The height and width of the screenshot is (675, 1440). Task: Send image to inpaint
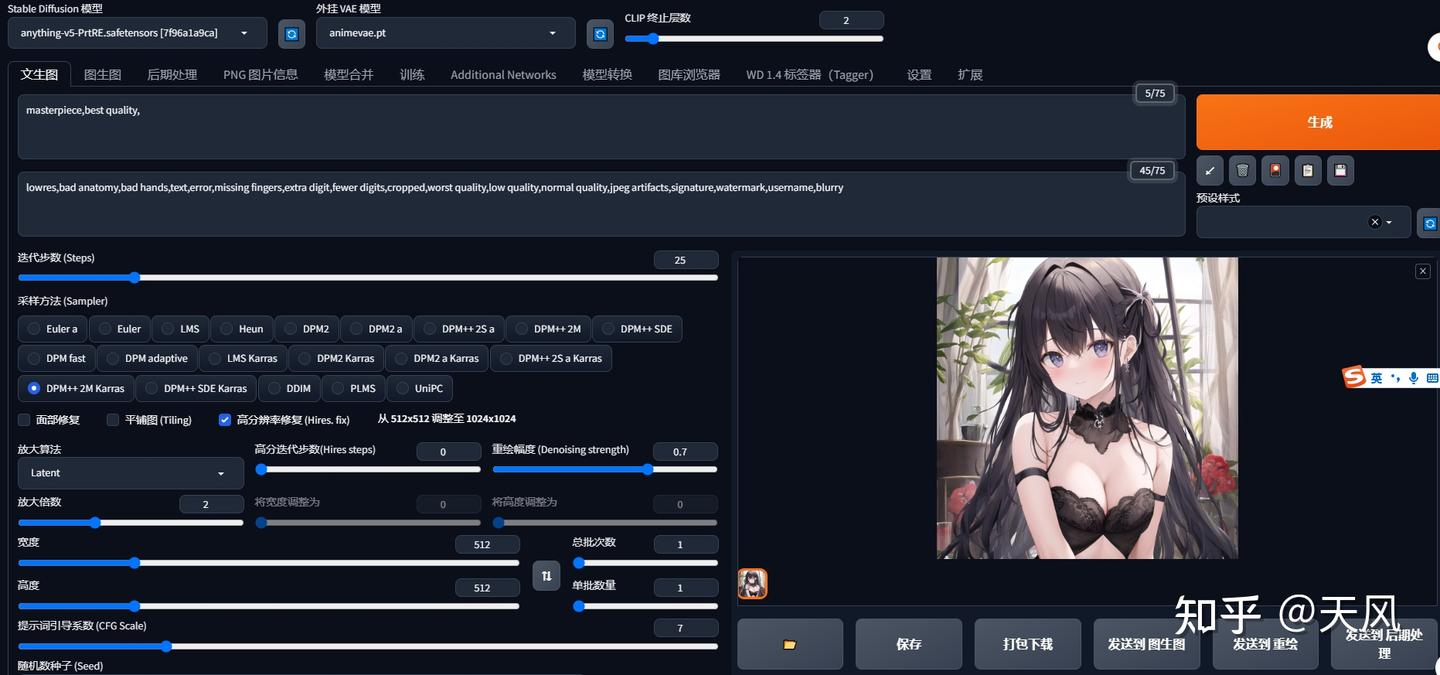click(x=1265, y=644)
